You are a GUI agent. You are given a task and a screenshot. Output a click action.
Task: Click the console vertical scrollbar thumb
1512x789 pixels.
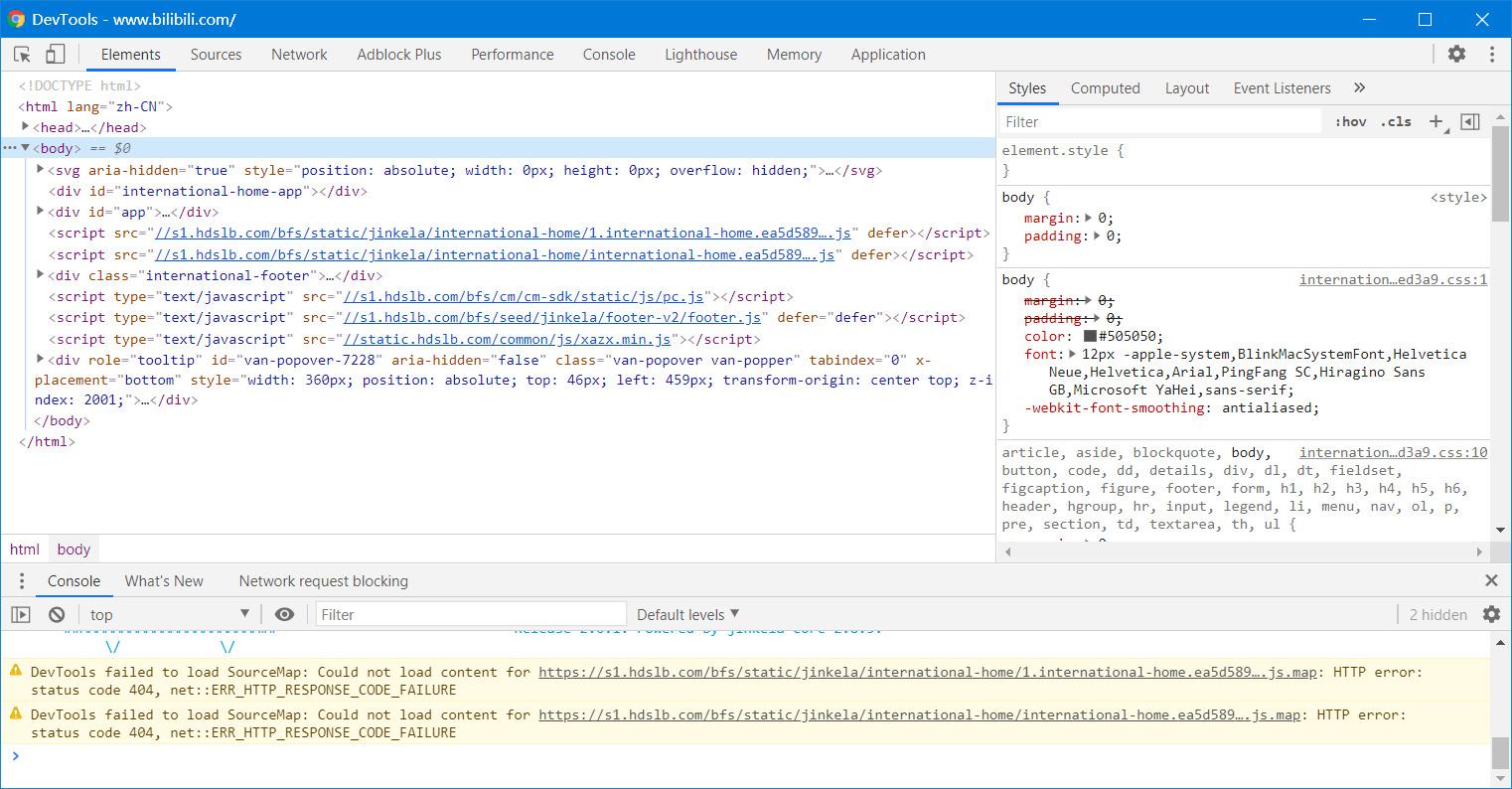click(x=1500, y=752)
